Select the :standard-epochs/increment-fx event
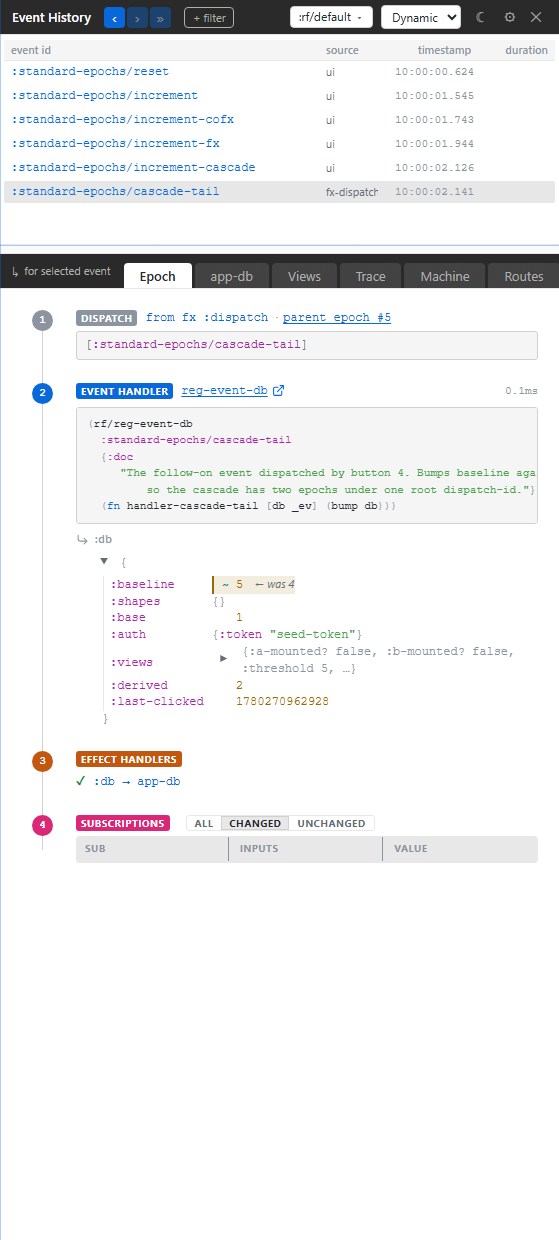The width and height of the screenshot is (559, 1240). [279, 144]
